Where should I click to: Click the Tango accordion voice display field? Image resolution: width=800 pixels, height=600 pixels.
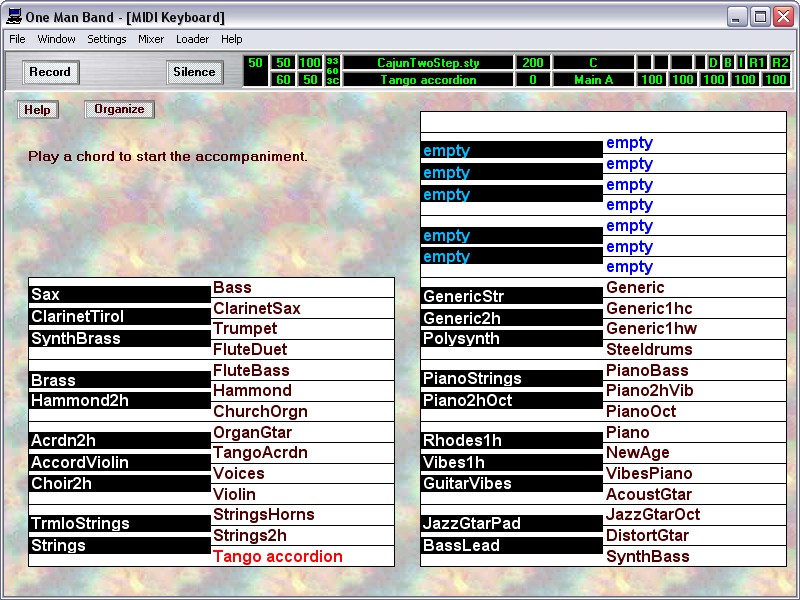[x=428, y=80]
